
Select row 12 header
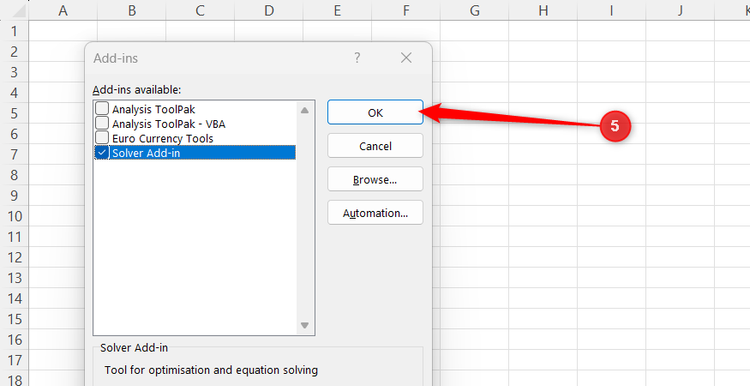click(14, 257)
